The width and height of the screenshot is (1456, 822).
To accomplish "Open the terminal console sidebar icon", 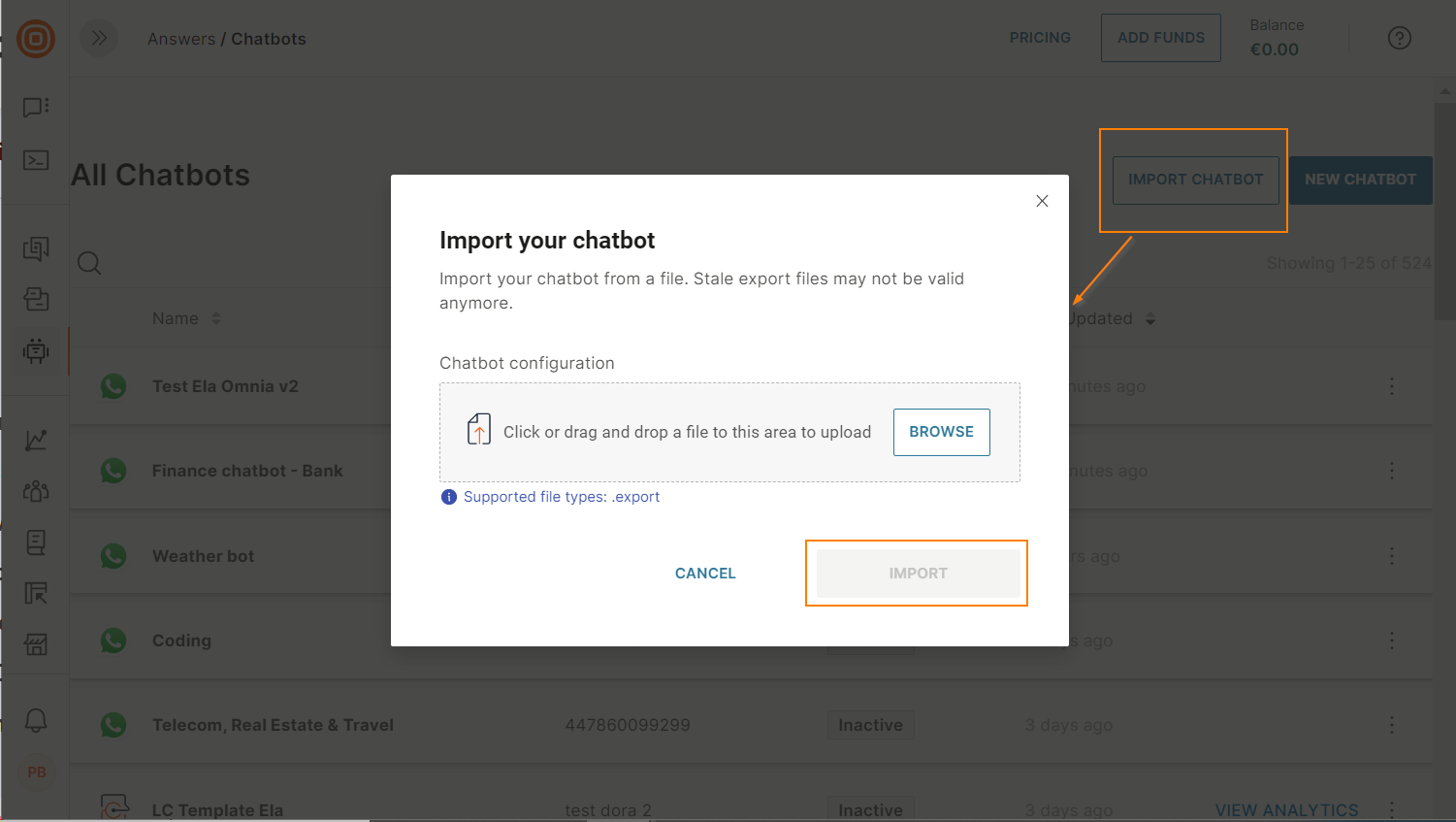I will pyautogui.click(x=36, y=160).
